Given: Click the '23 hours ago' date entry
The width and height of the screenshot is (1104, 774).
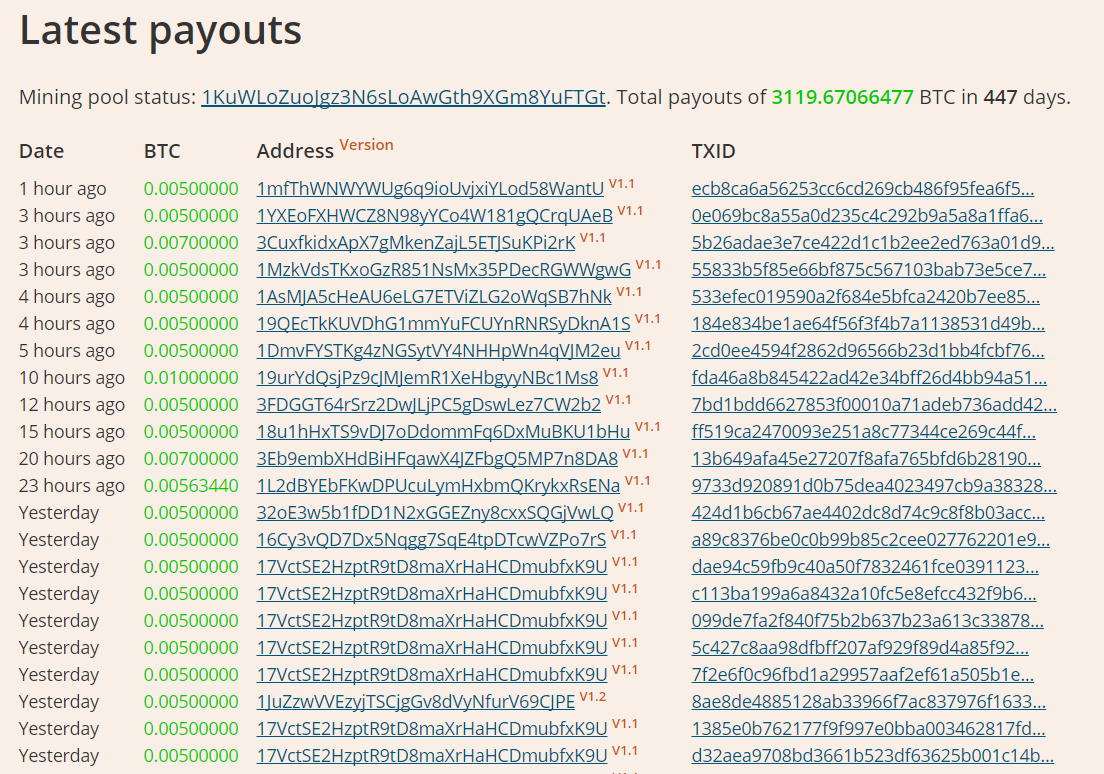Looking at the screenshot, I should (x=72, y=485).
